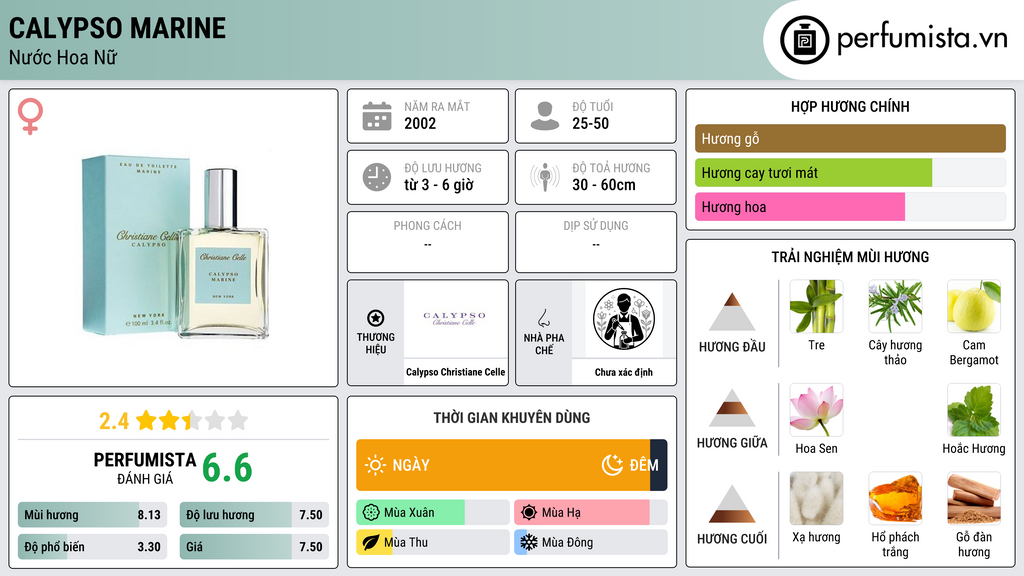1024x576 pixels.
Task: Click the perfumer silhouette illustration
Action: 624,319
